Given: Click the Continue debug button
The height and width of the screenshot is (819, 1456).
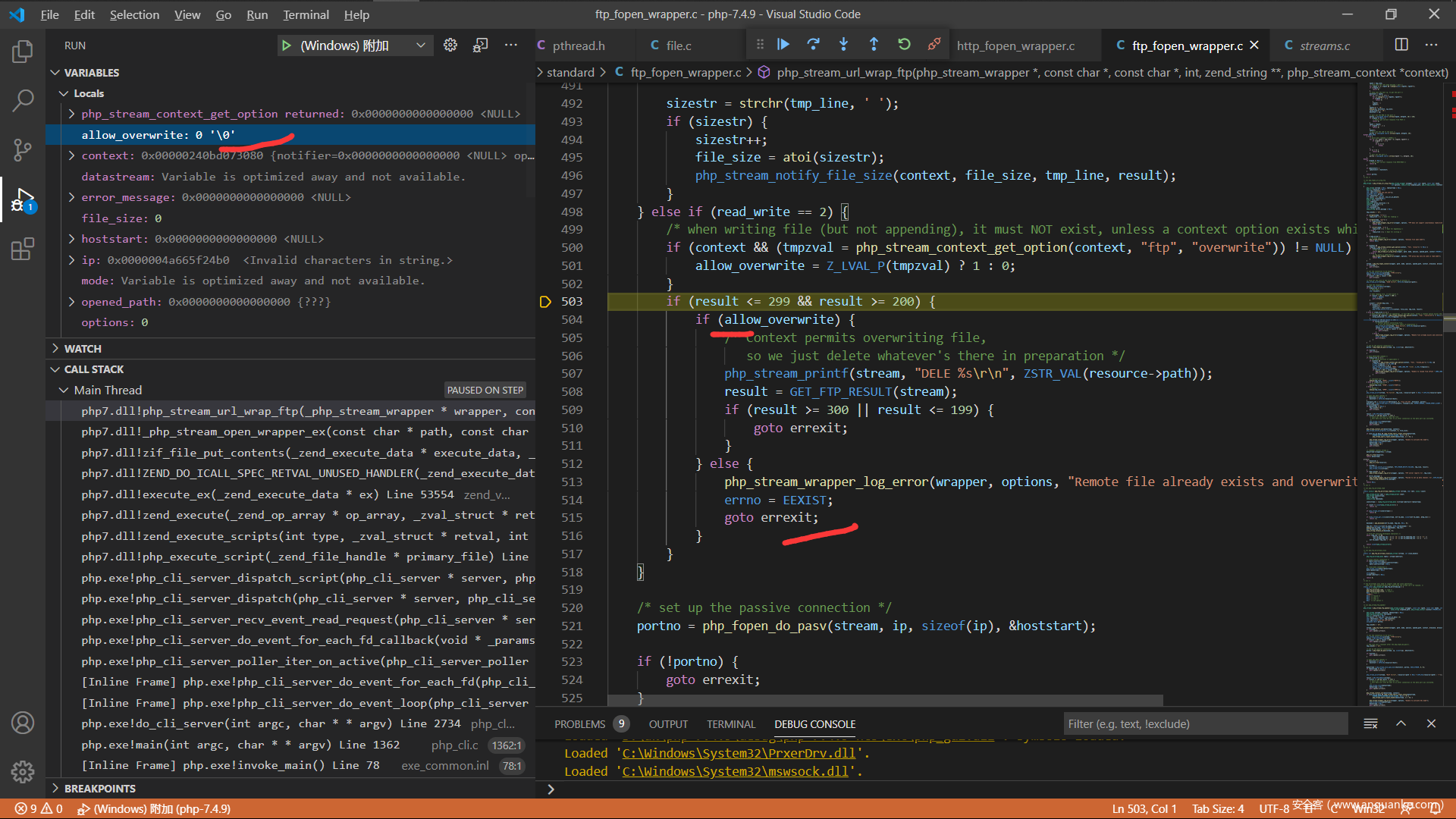Looking at the screenshot, I should pos(783,45).
